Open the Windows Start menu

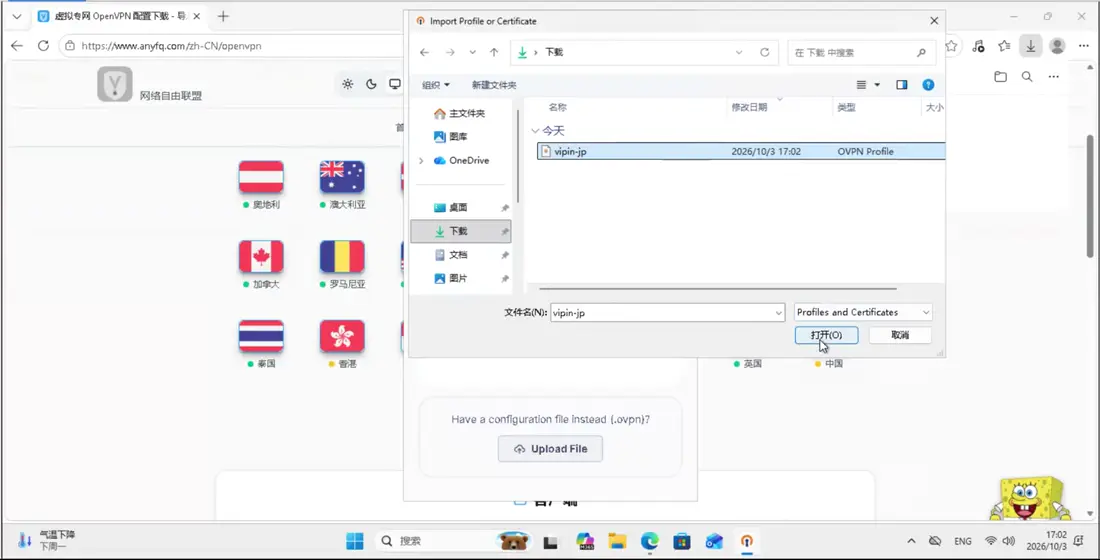pos(355,541)
